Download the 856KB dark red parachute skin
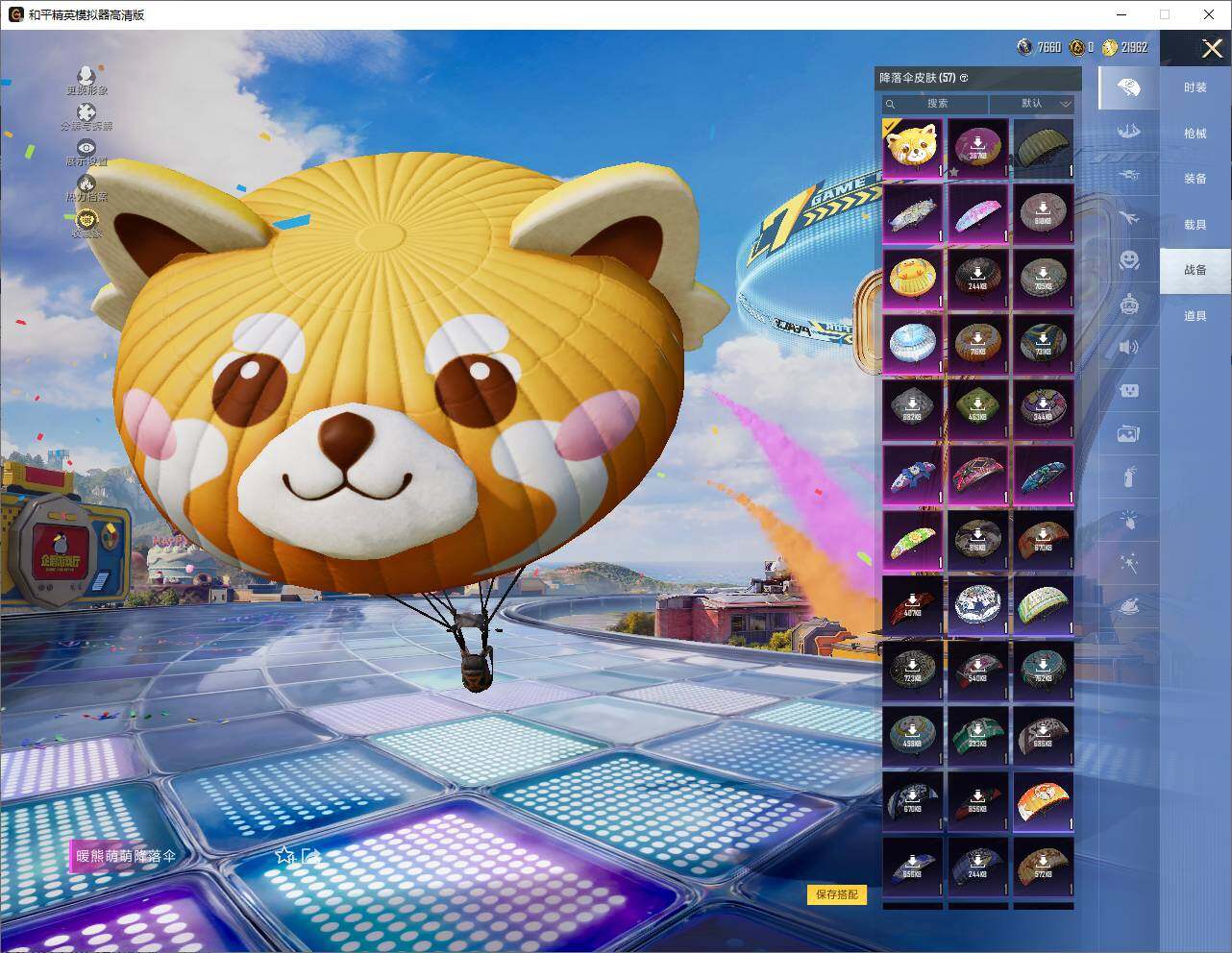 coord(978,801)
